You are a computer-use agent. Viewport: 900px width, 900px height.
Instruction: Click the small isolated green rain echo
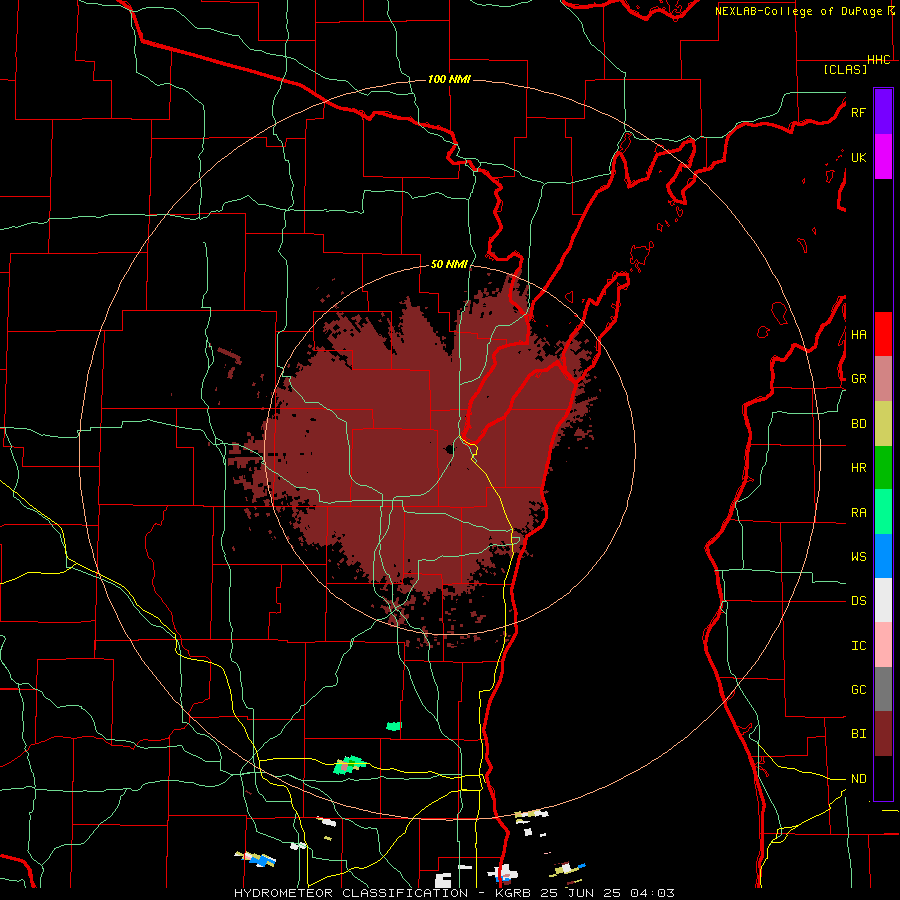[394, 726]
